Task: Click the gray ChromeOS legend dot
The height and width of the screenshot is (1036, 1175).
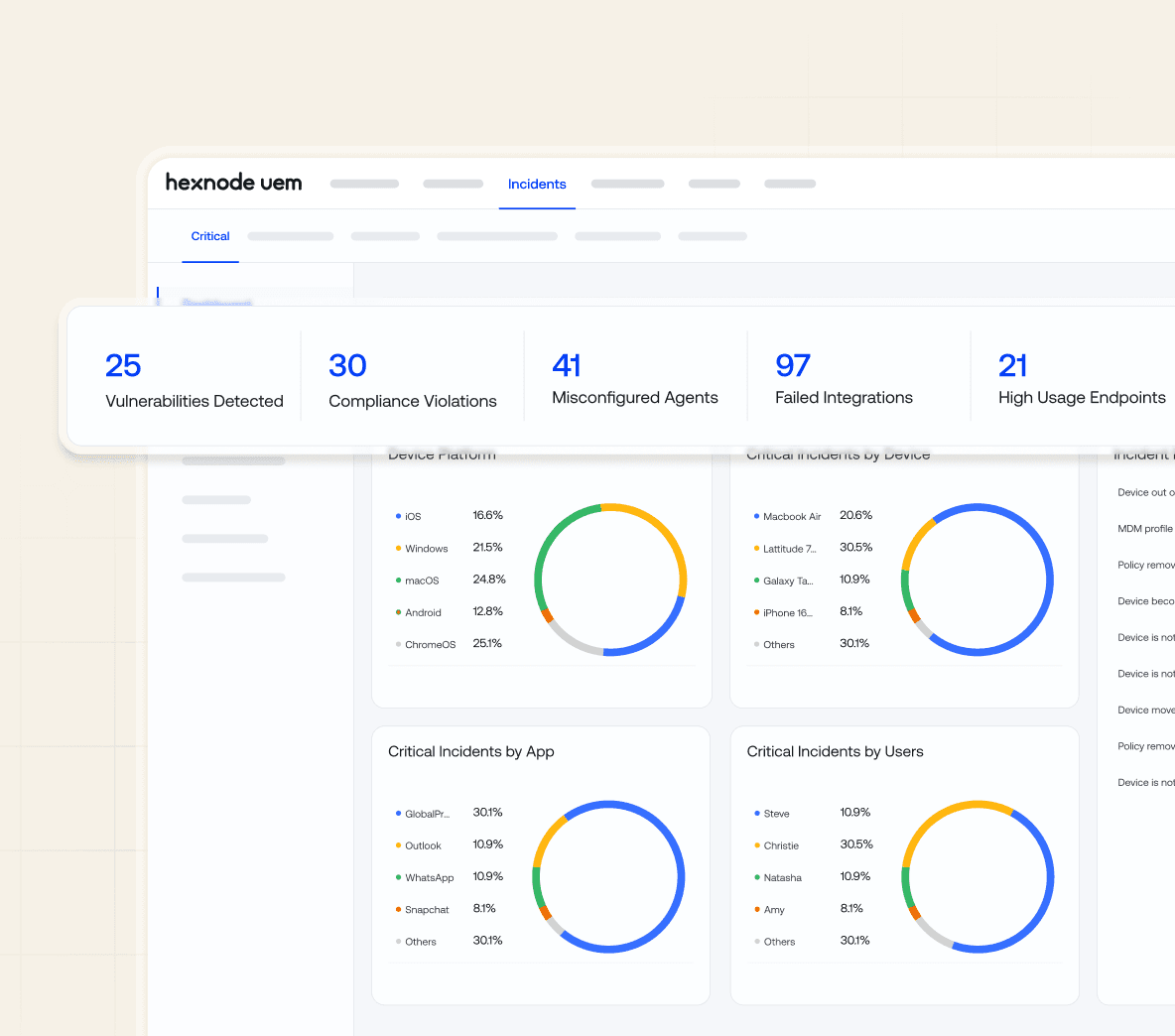Action: coord(399,645)
